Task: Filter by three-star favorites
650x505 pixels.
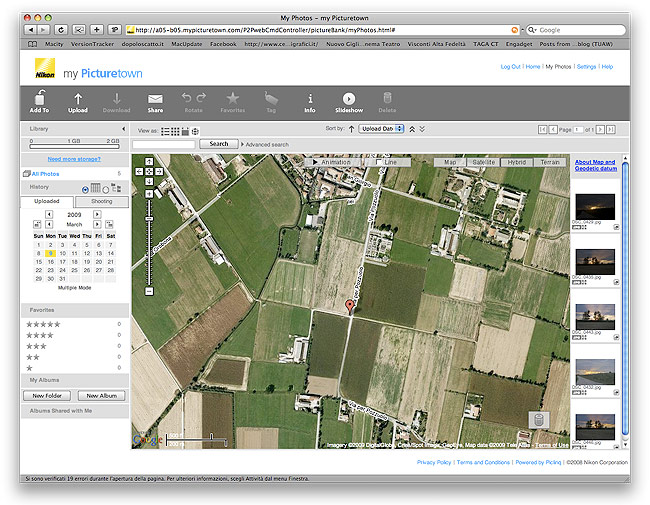Action: [x=36, y=346]
